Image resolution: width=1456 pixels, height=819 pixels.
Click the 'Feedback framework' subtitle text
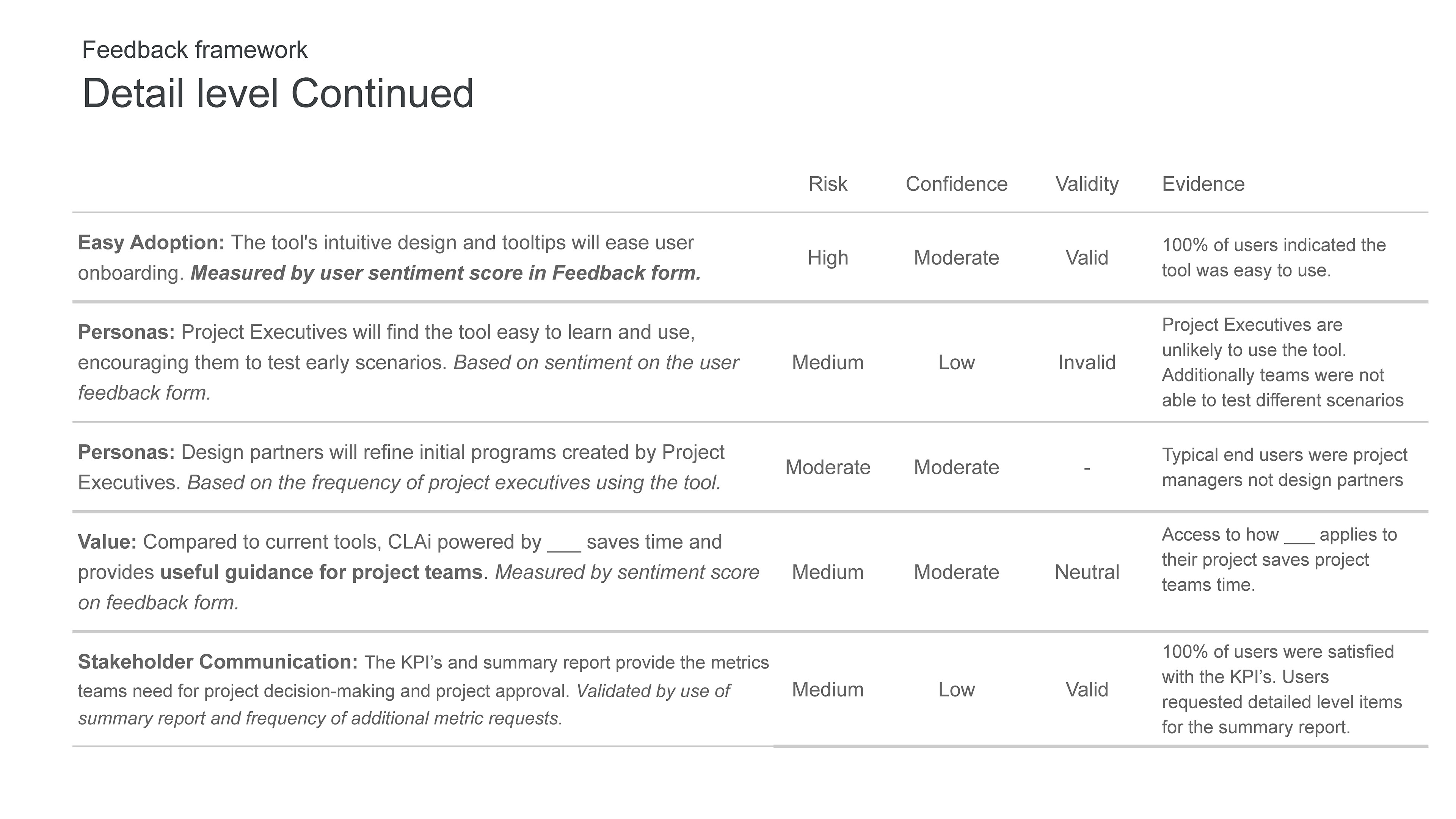point(195,50)
